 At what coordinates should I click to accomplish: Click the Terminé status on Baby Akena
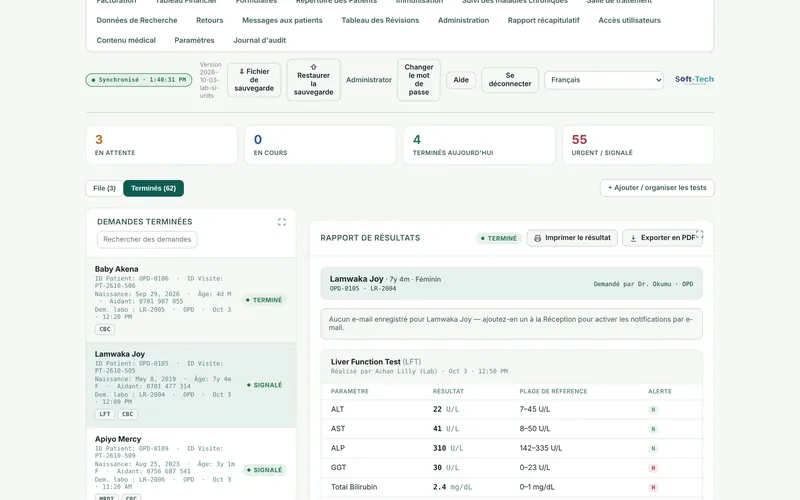[264, 300]
